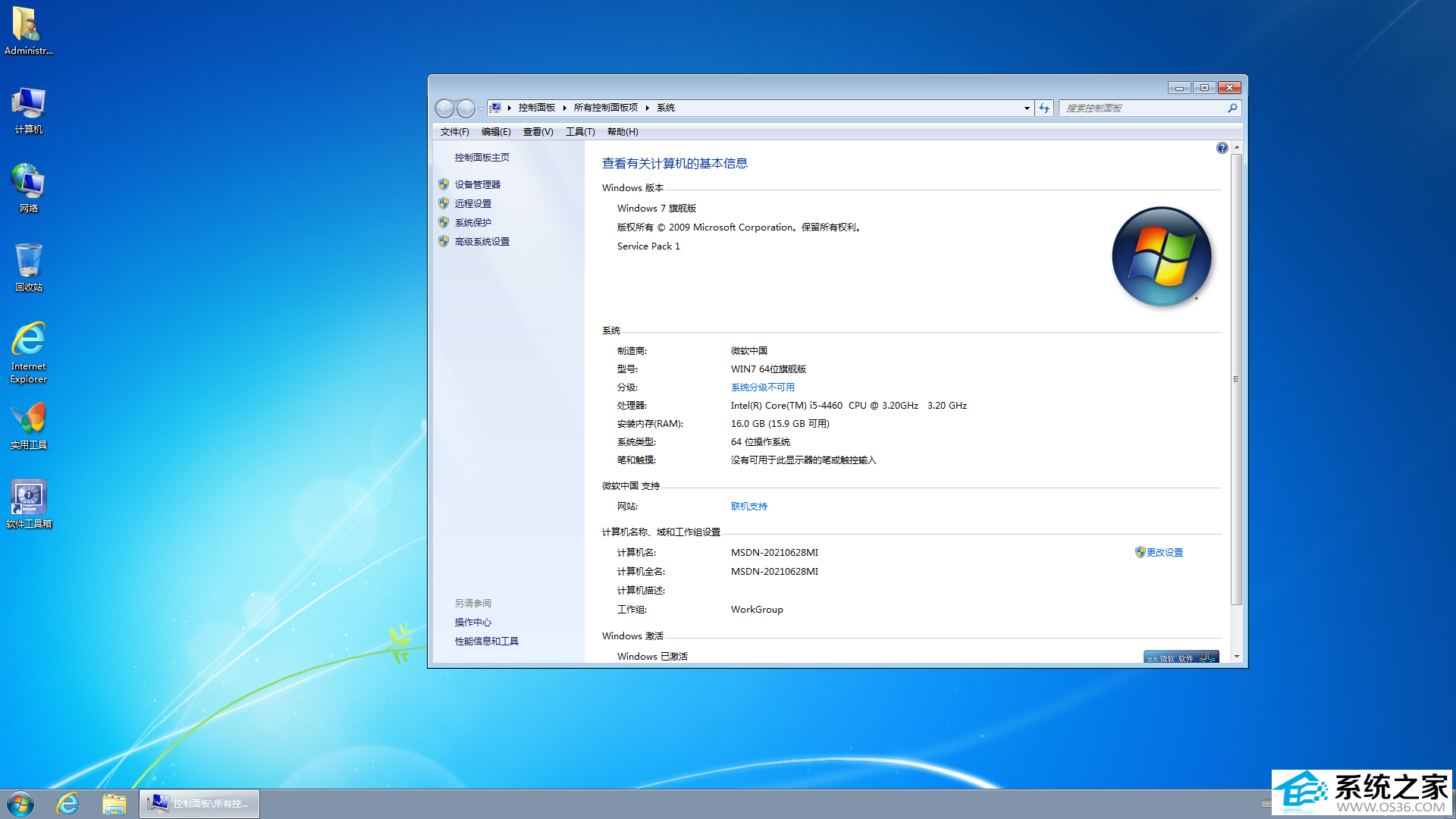Click shield icon next to 设备管理器
The image size is (1456, 819).
tap(444, 184)
